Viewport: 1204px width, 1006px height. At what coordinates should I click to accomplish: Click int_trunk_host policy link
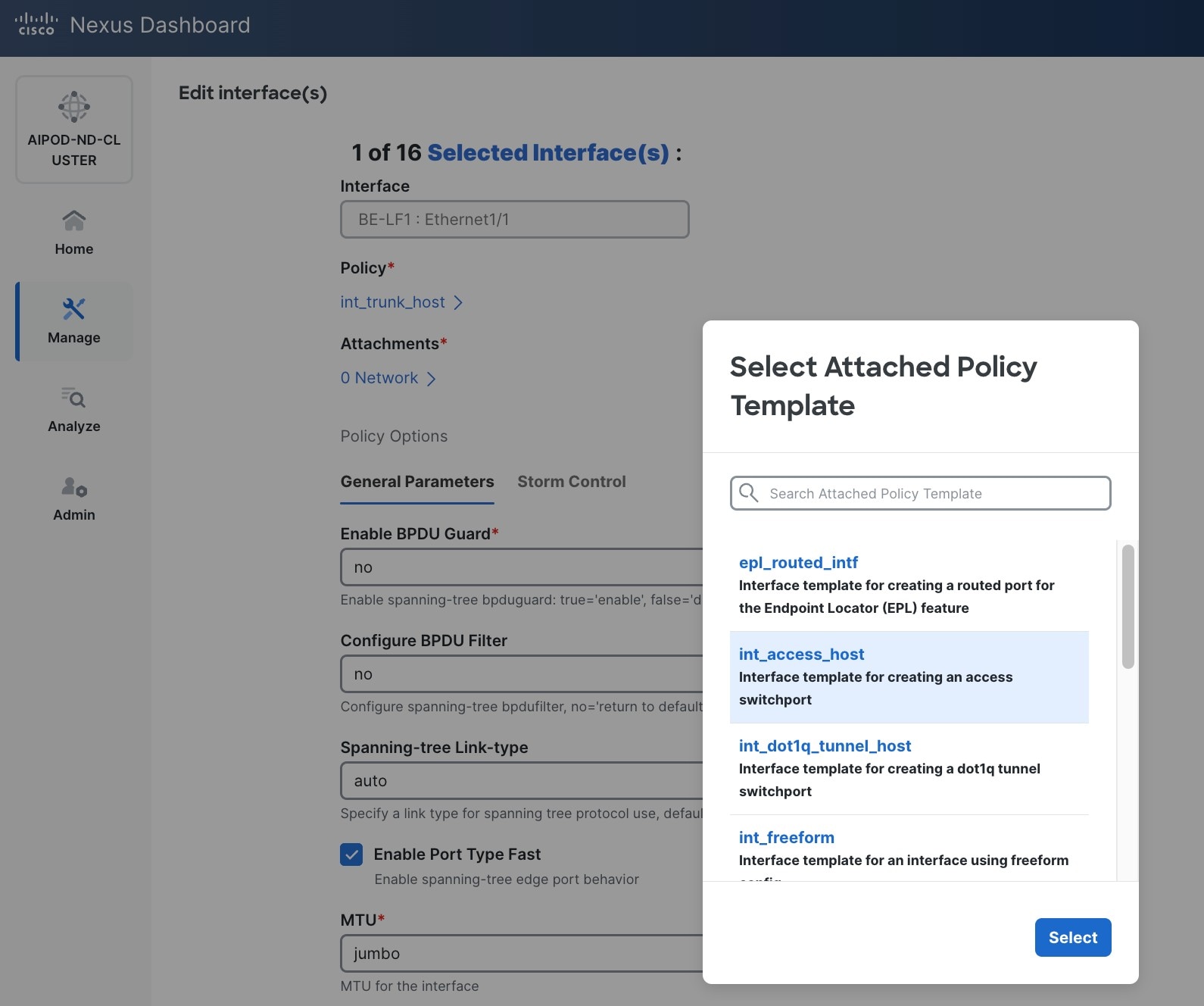(x=392, y=302)
